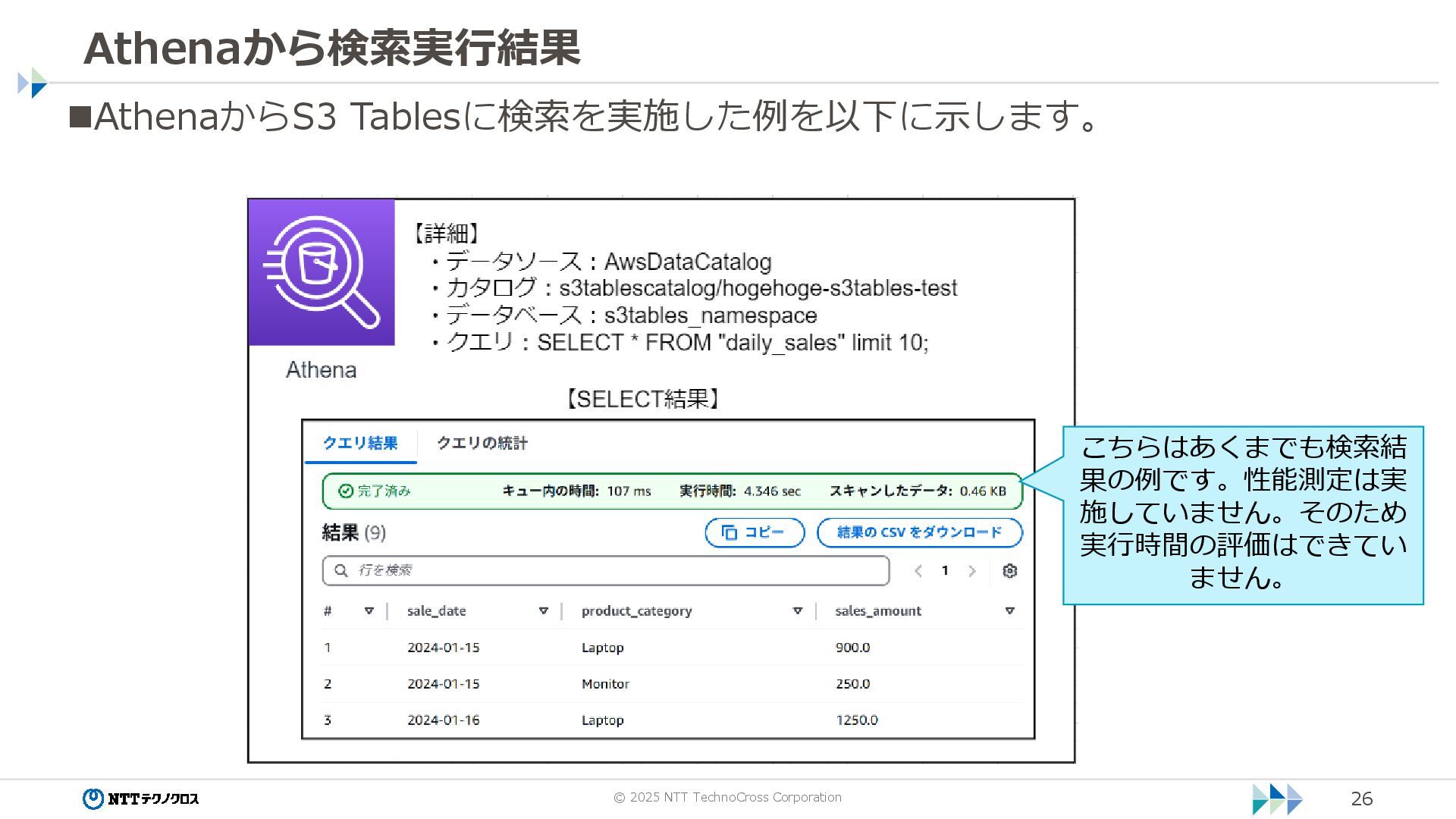1456x819 pixels.
Task: Go to next results page arrow
Action: [972, 571]
